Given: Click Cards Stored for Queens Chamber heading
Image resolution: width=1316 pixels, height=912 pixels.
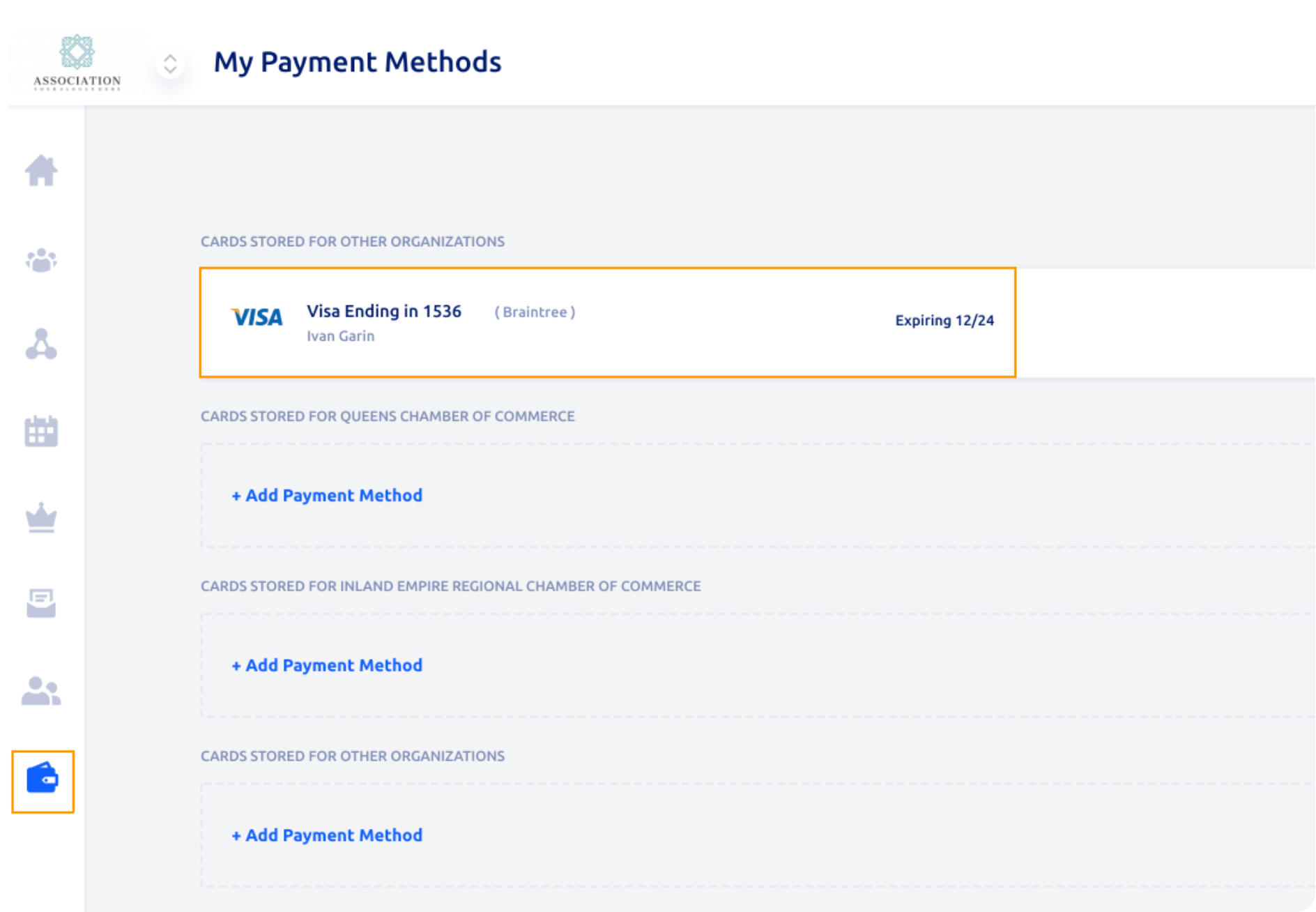Looking at the screenshot, I should (388, 416).
